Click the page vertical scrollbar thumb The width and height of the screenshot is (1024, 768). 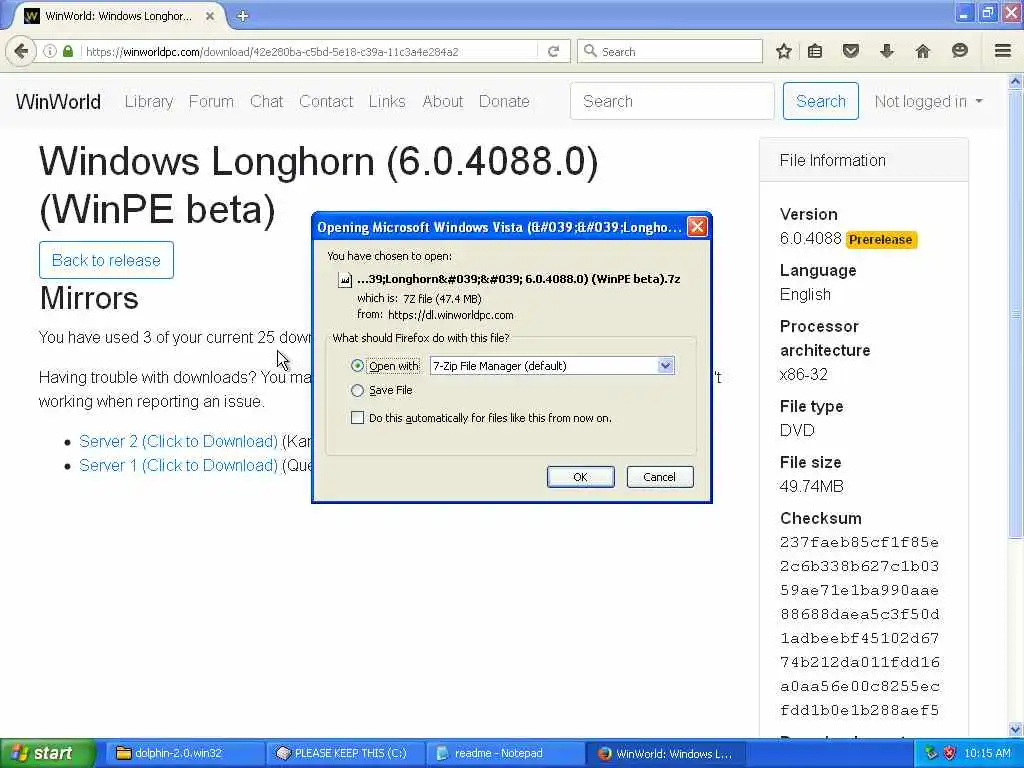1015,313
